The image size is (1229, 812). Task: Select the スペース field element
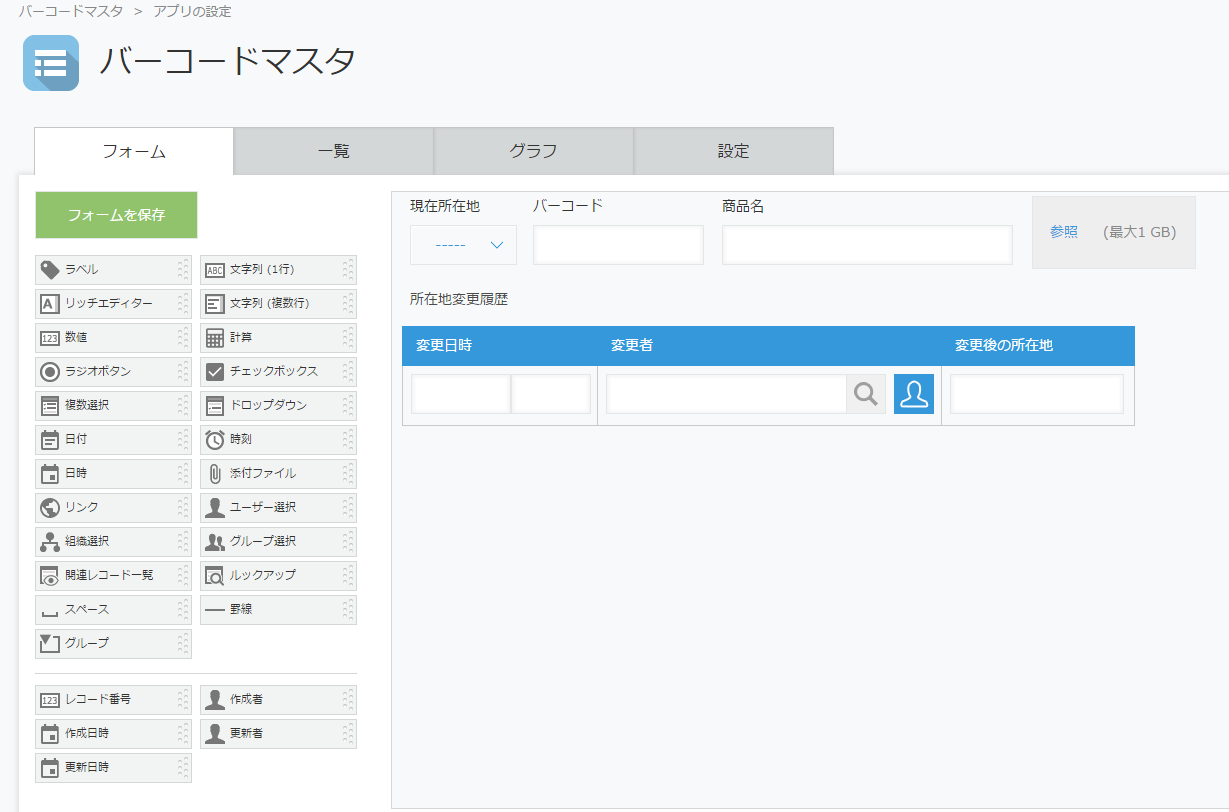tap(113, 610)
